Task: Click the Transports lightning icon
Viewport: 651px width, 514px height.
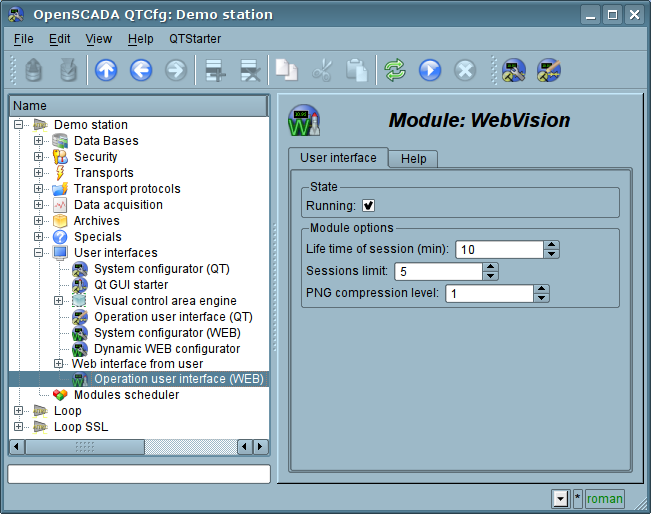Action: tap(60, 173)
